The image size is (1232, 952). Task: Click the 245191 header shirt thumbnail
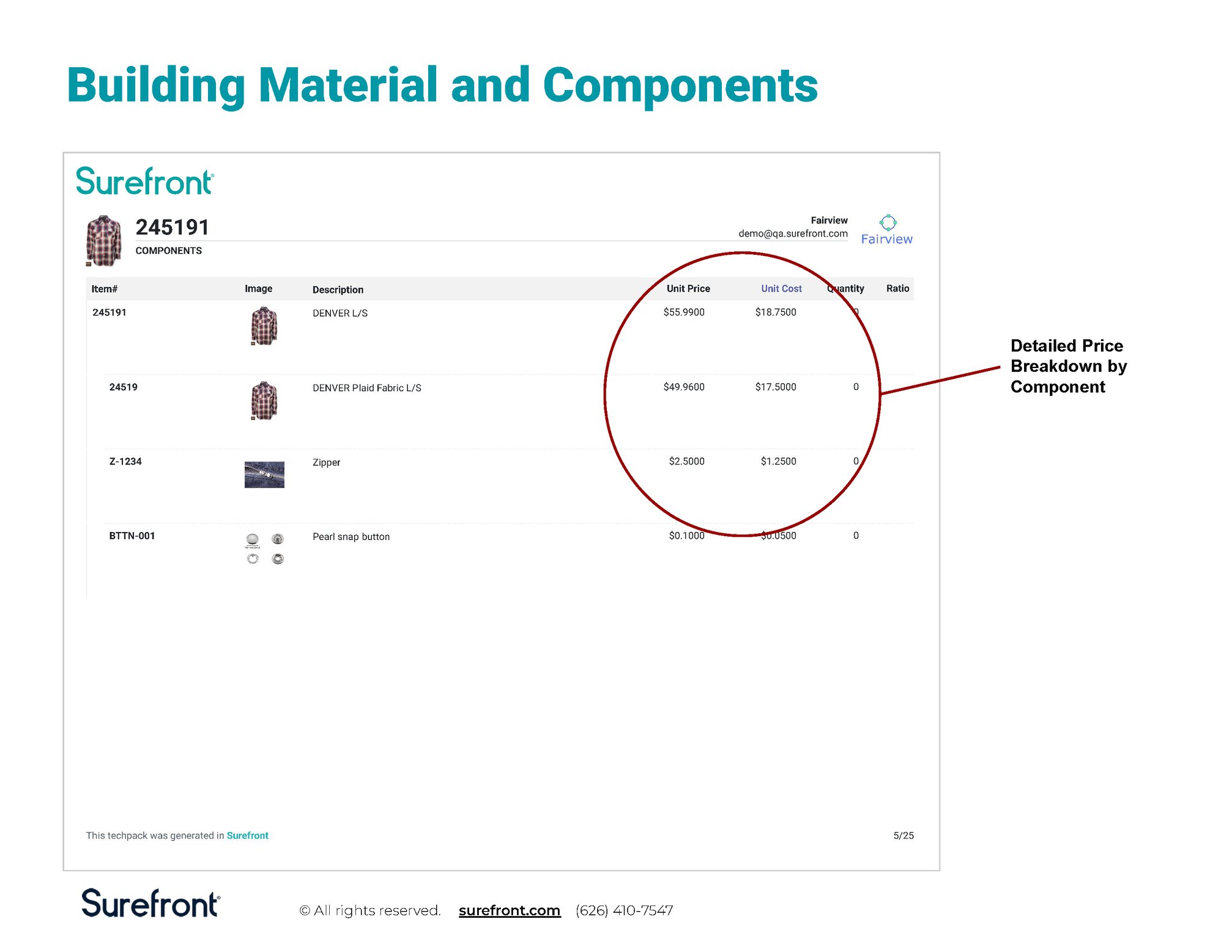103,240
